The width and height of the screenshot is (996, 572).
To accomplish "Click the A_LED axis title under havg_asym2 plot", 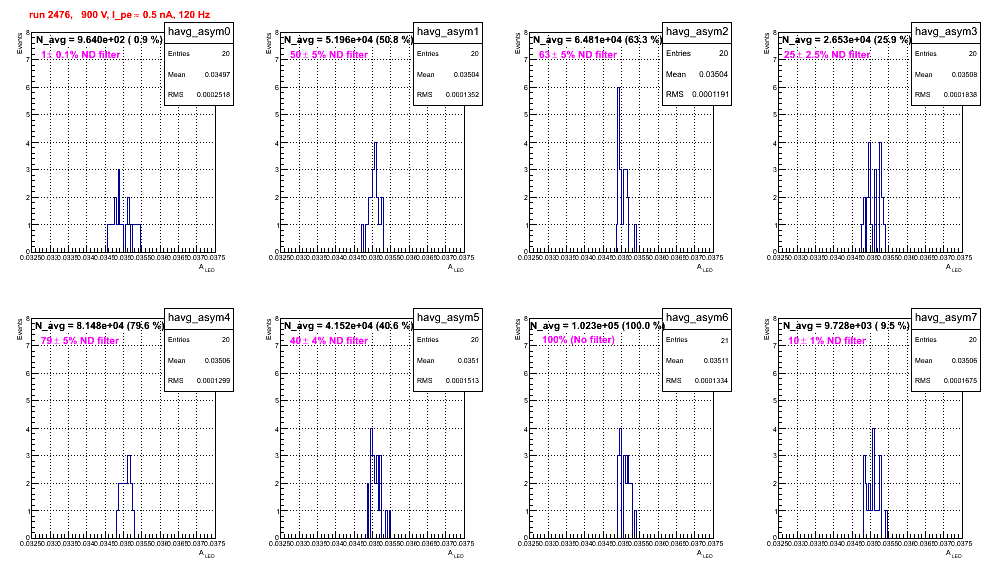I will tap(705, 268).
